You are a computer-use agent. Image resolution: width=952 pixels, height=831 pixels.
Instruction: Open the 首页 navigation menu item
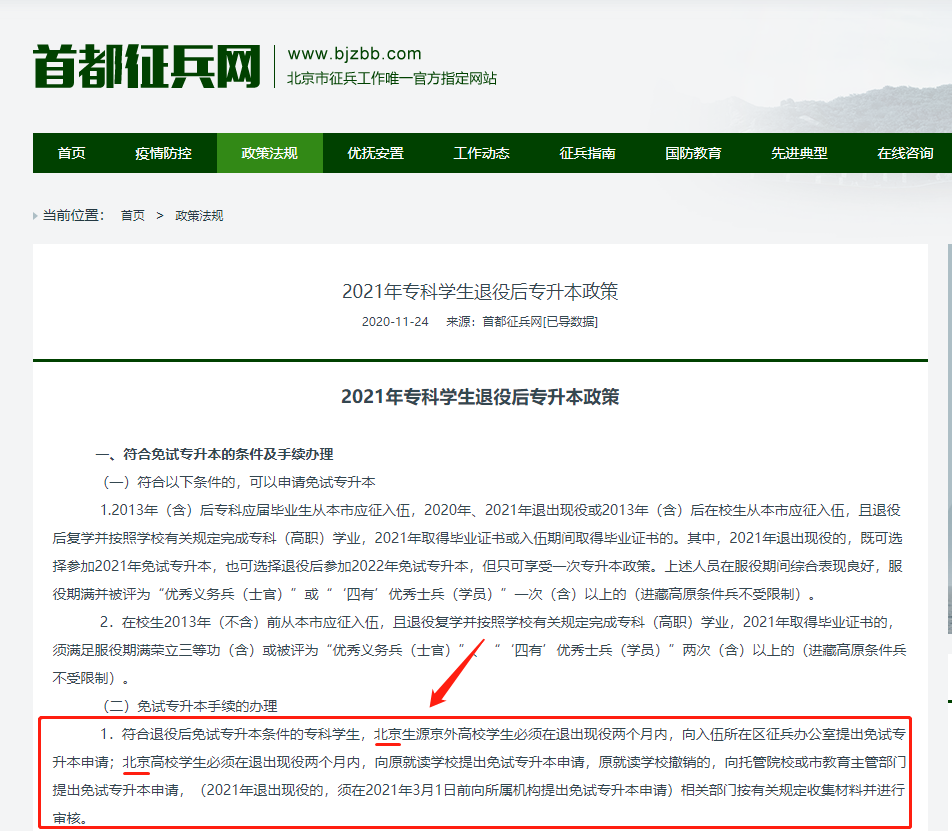pos(71,153)
